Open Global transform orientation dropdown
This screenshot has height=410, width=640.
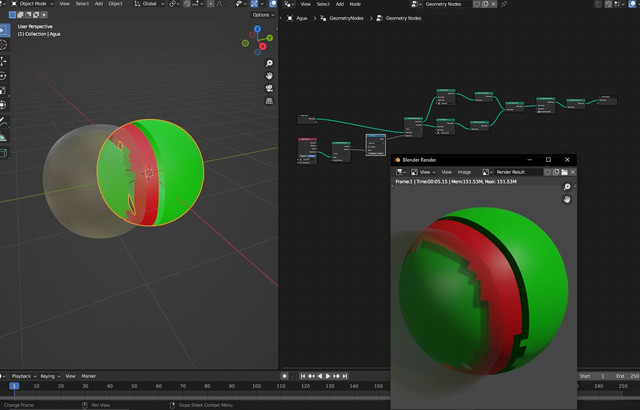(149, 4)
